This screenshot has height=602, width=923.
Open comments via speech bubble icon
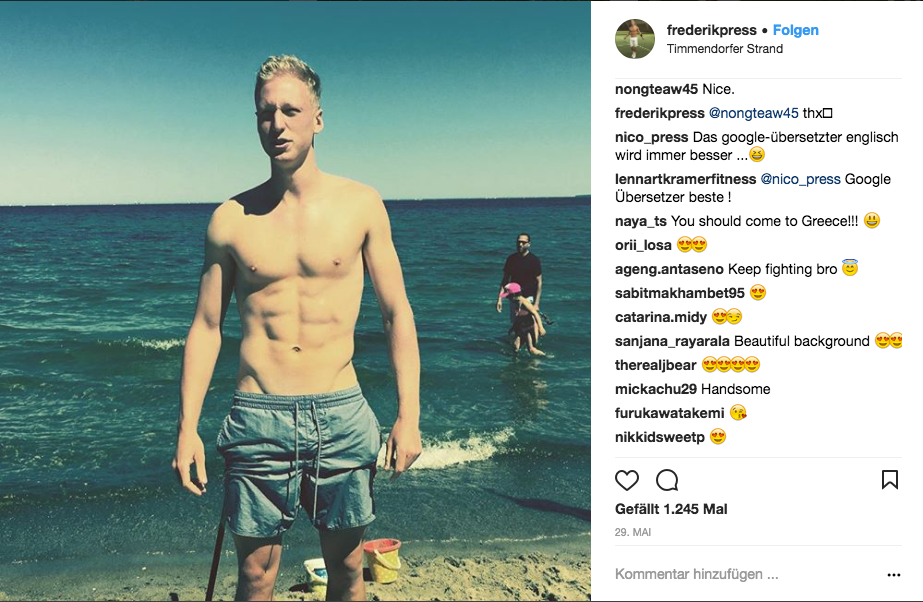pos(667,480)
